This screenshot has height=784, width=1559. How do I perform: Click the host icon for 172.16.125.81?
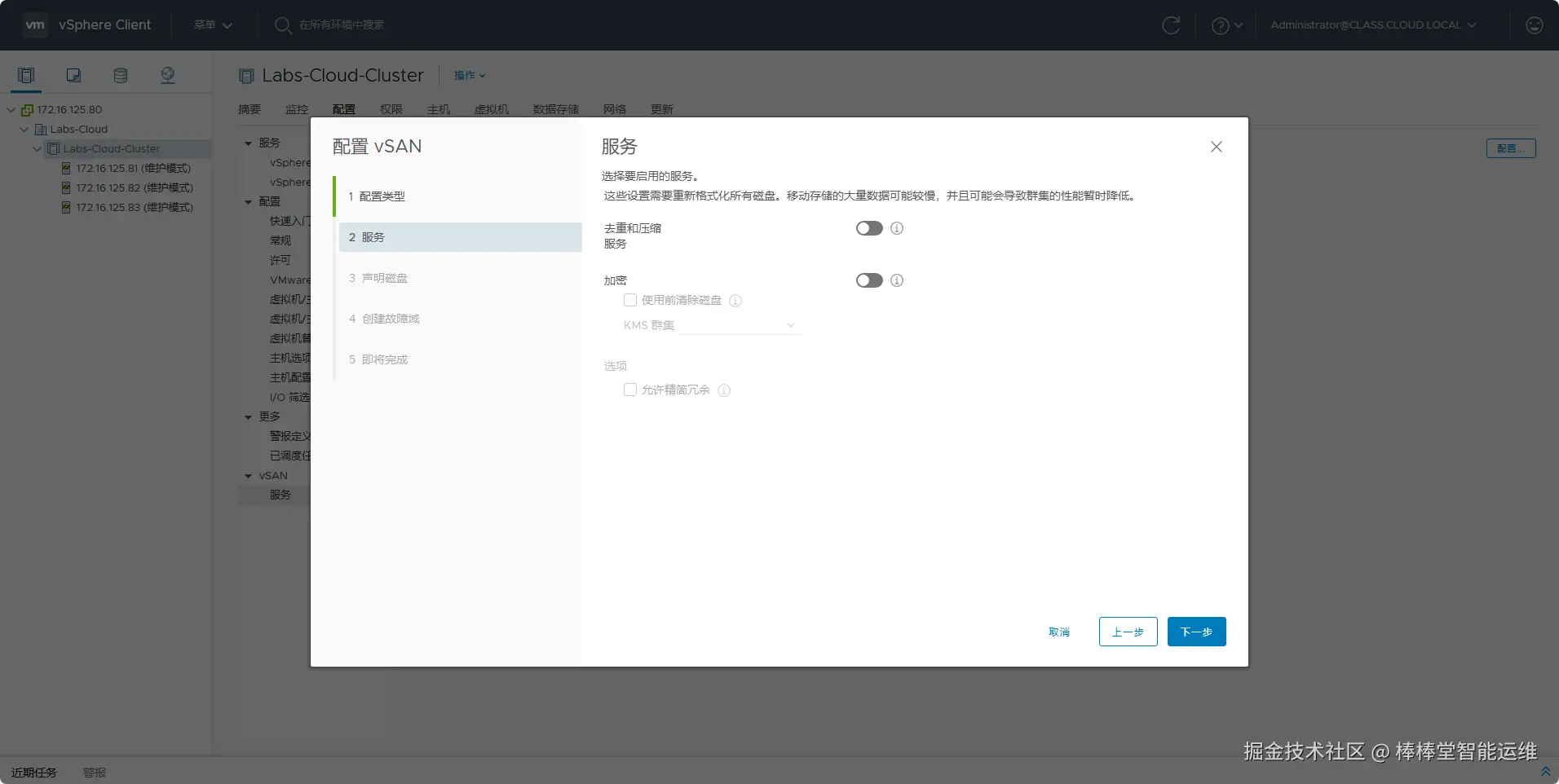pyautogui.click(x=67, y=169)
